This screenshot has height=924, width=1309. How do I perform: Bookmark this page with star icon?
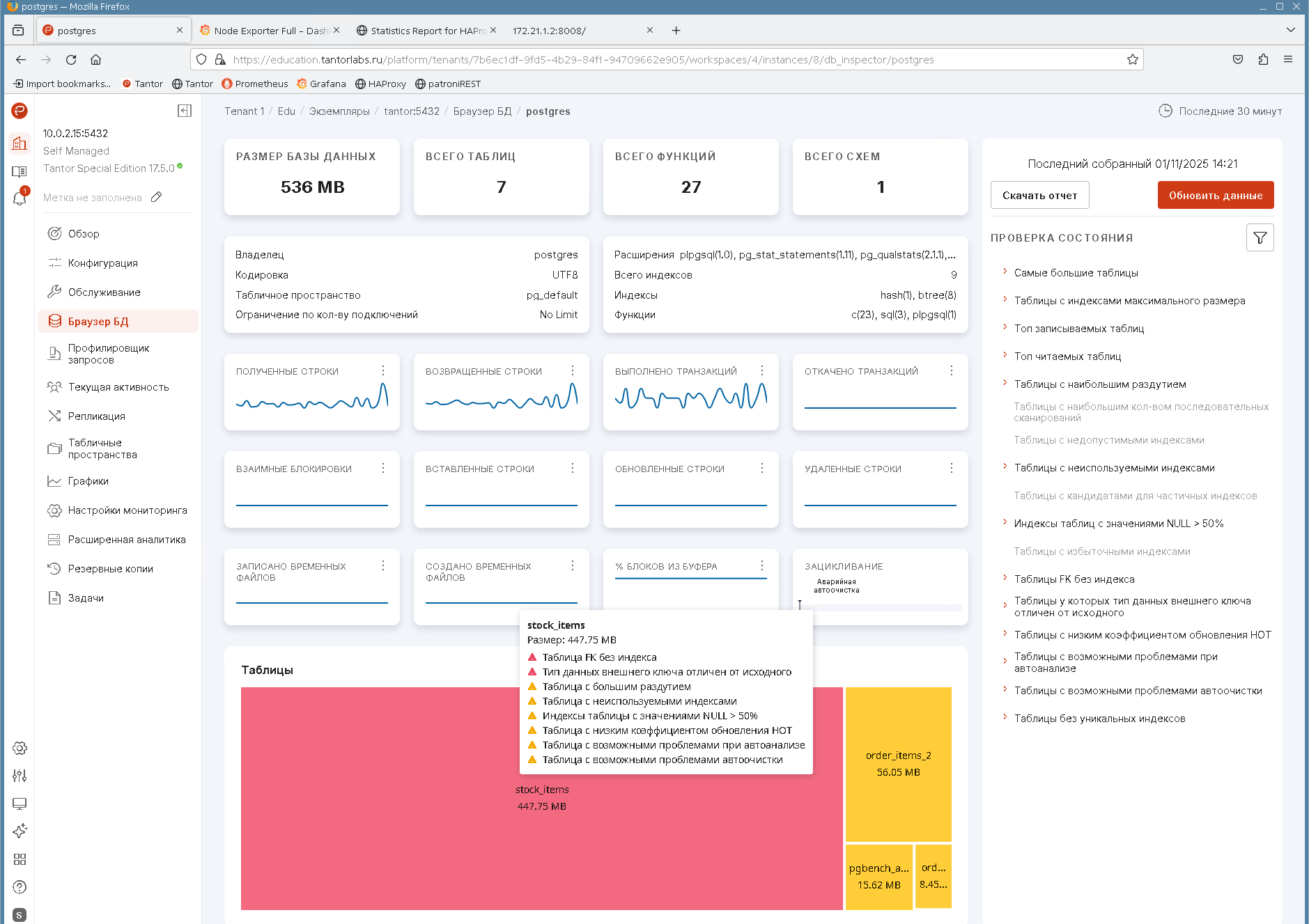coord(1133,60)
